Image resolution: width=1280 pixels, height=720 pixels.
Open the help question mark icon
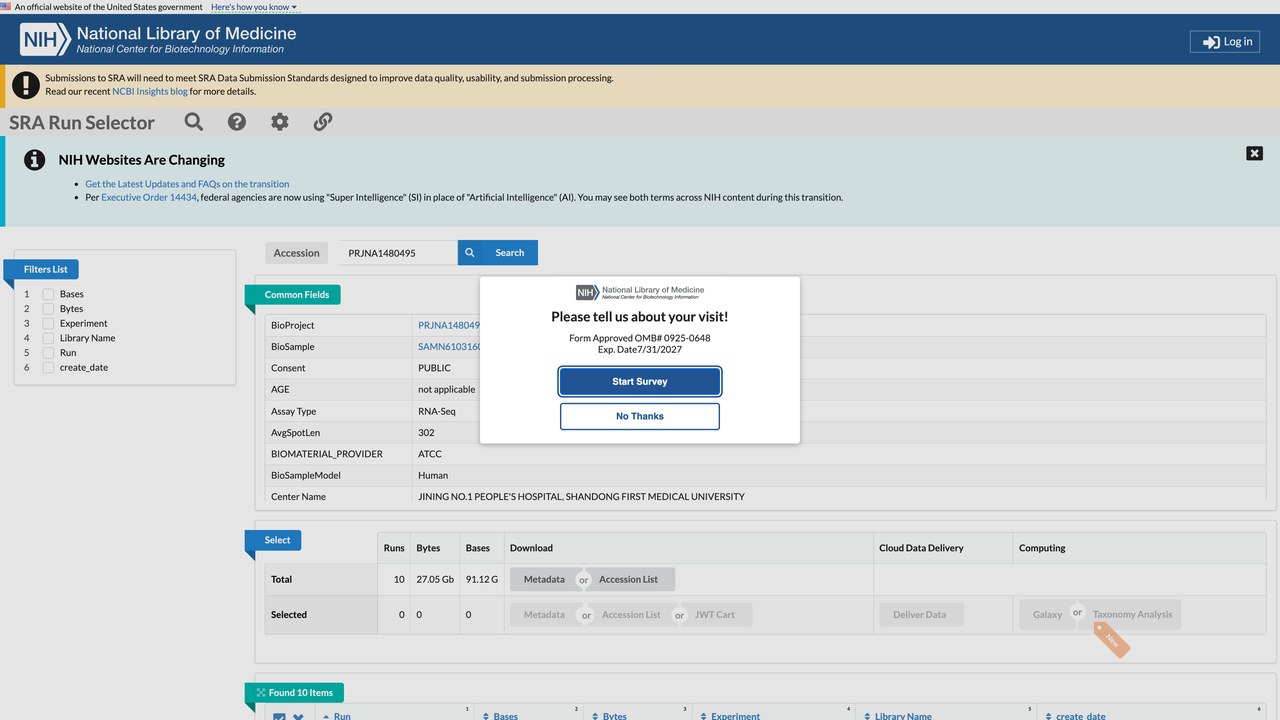[x=237, y=122]
